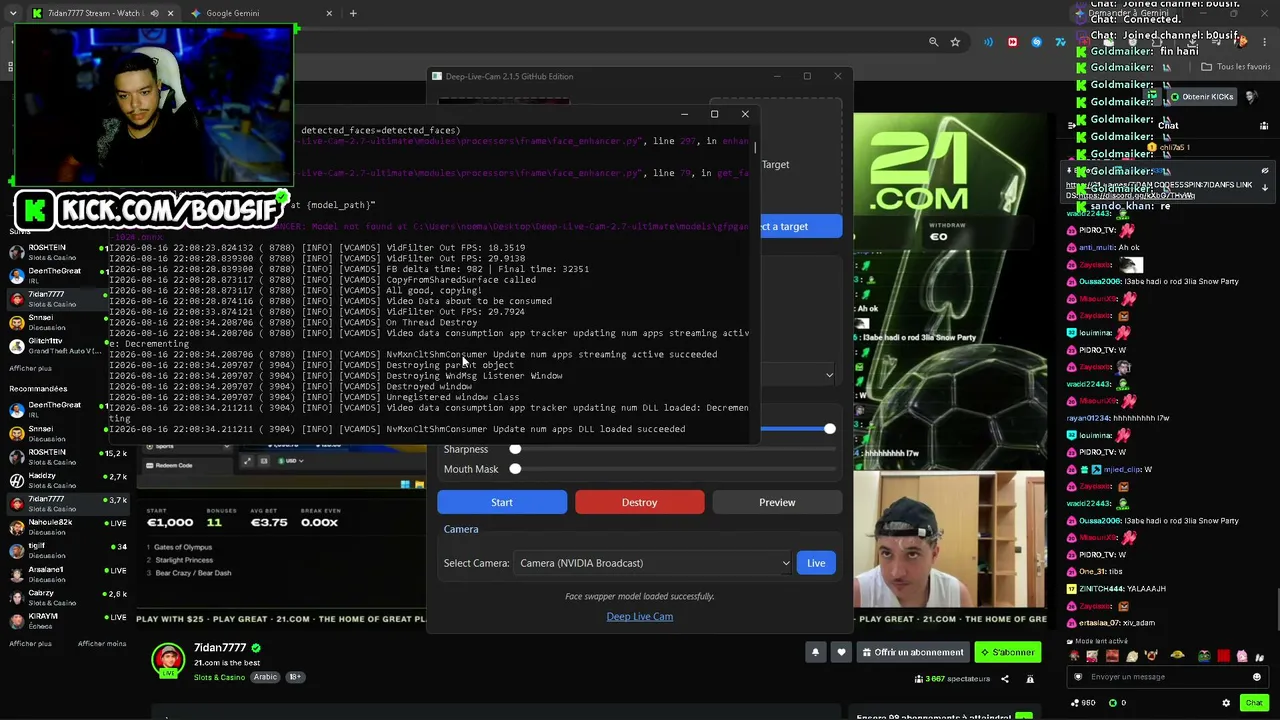This screenshot has width=1280, height=720.
Task: Open the emoji picker in chat input
Action: click(1257, 677)
